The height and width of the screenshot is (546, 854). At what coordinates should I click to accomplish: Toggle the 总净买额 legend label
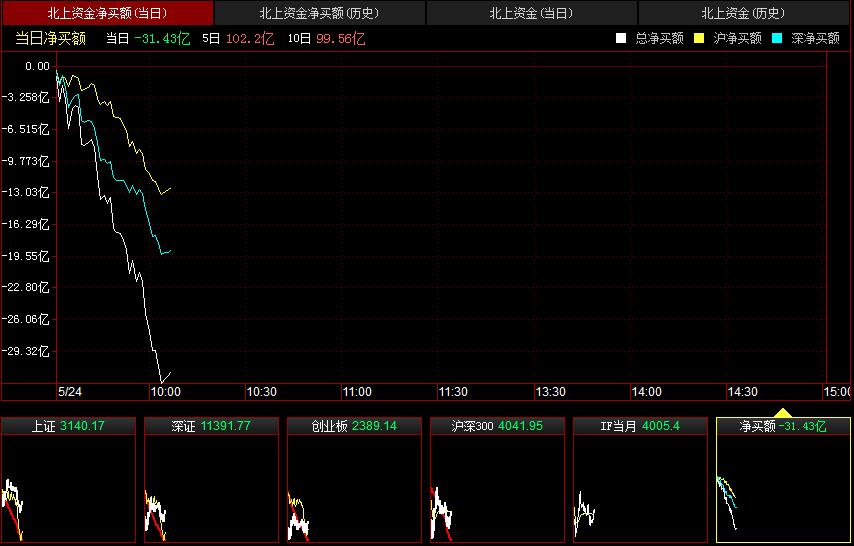pyautogui.click(x=659, y=38)
